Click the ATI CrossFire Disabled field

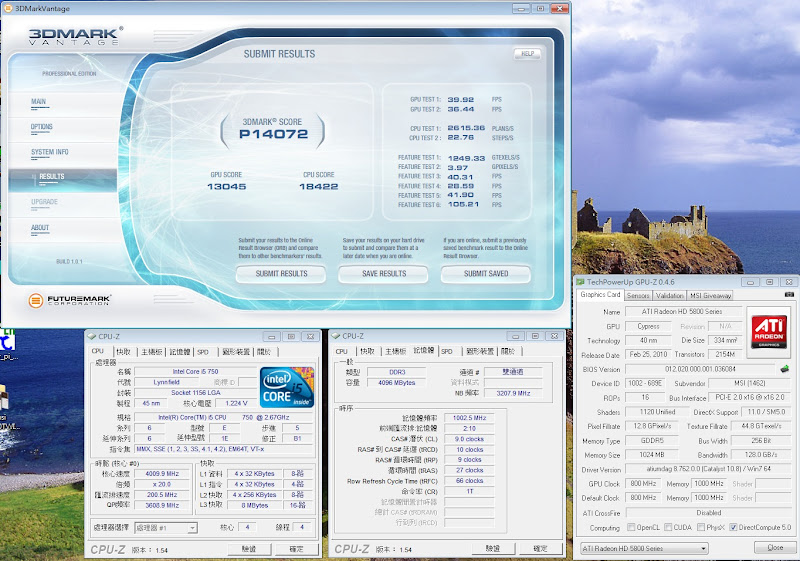coord(709,513)
